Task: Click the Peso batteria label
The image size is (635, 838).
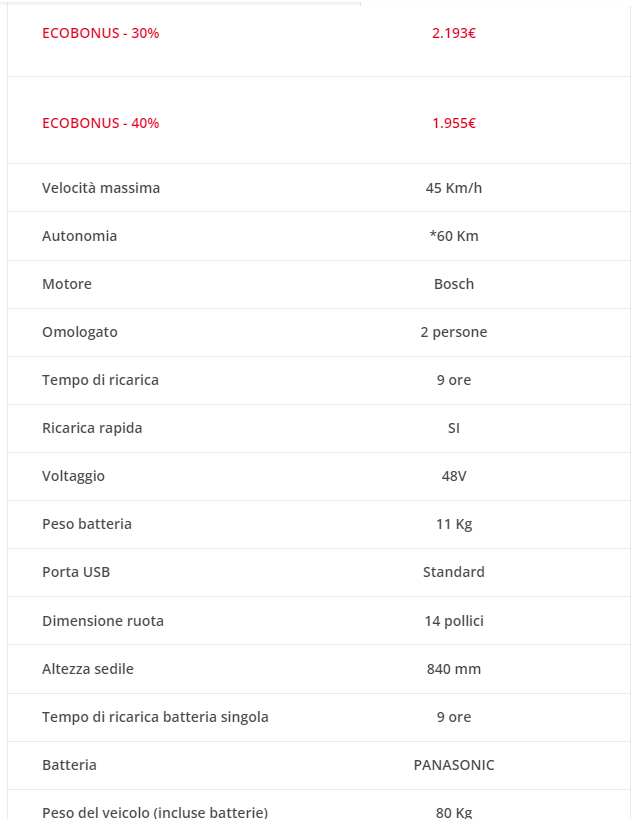Action: click(87, 524)
